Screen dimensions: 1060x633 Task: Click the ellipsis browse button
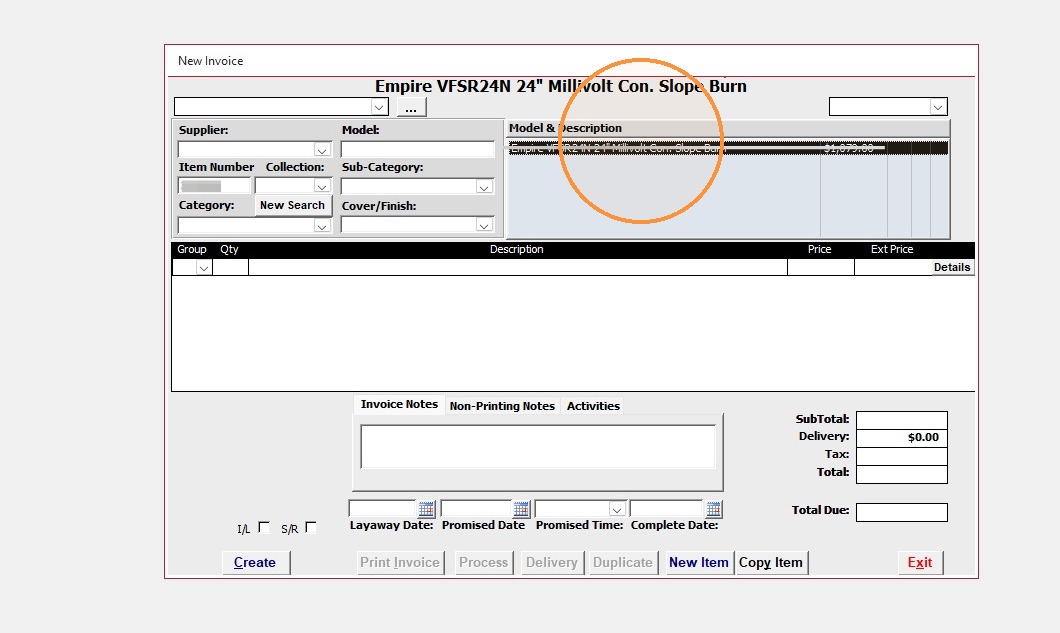point(411,107)
